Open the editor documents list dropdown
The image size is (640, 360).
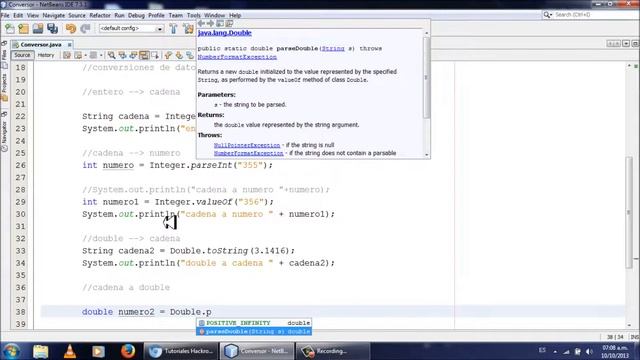pyautogui.click(x=626, y=44)
